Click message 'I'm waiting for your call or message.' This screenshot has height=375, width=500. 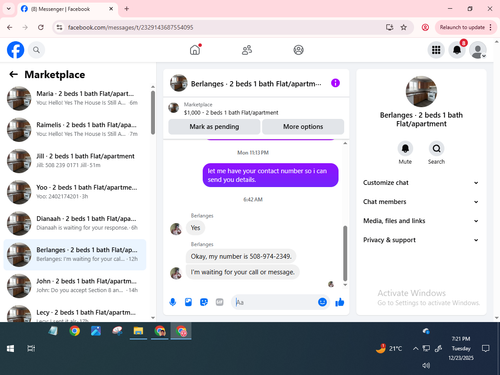click(x=243, y=272)
